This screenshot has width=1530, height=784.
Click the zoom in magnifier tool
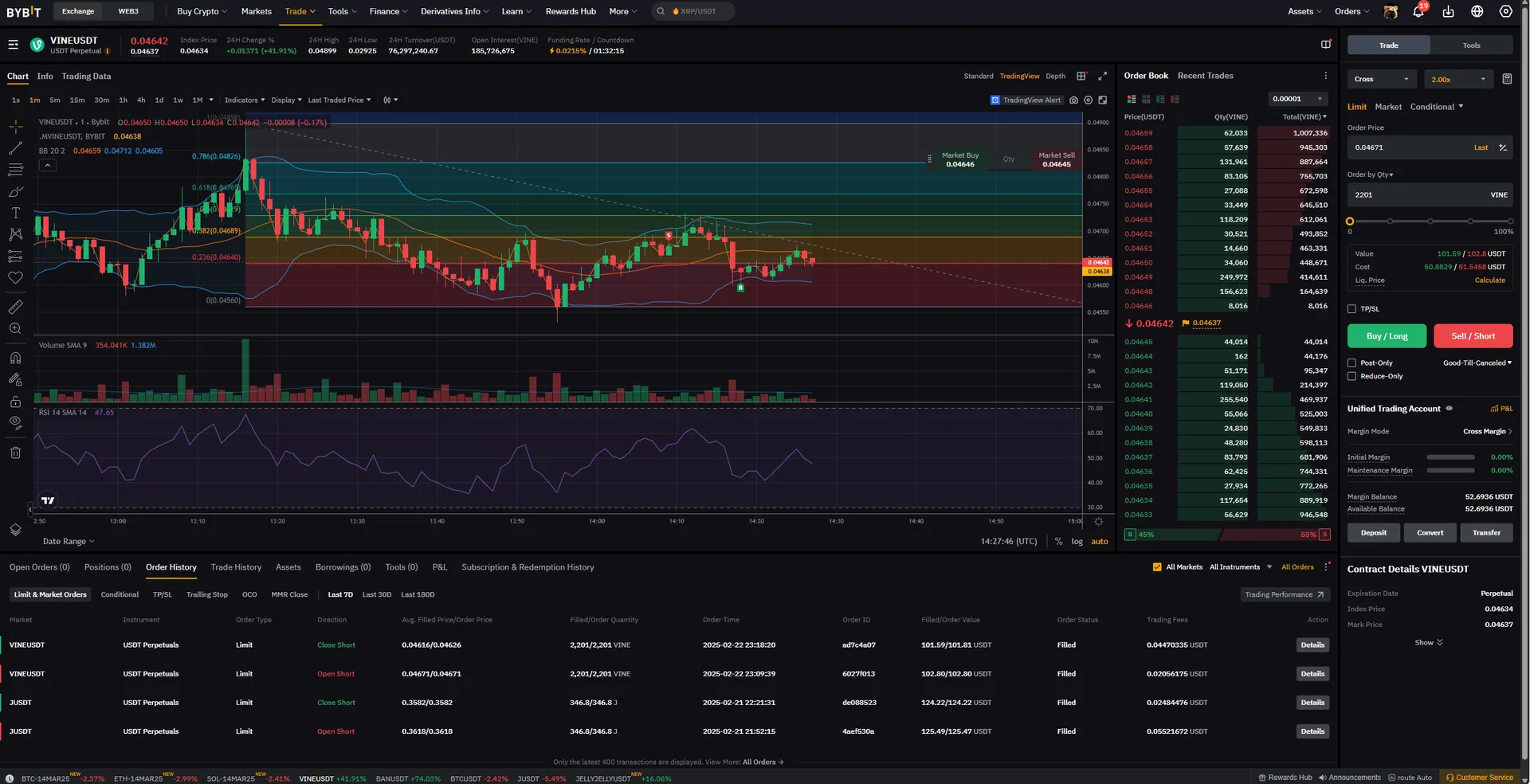15,328
